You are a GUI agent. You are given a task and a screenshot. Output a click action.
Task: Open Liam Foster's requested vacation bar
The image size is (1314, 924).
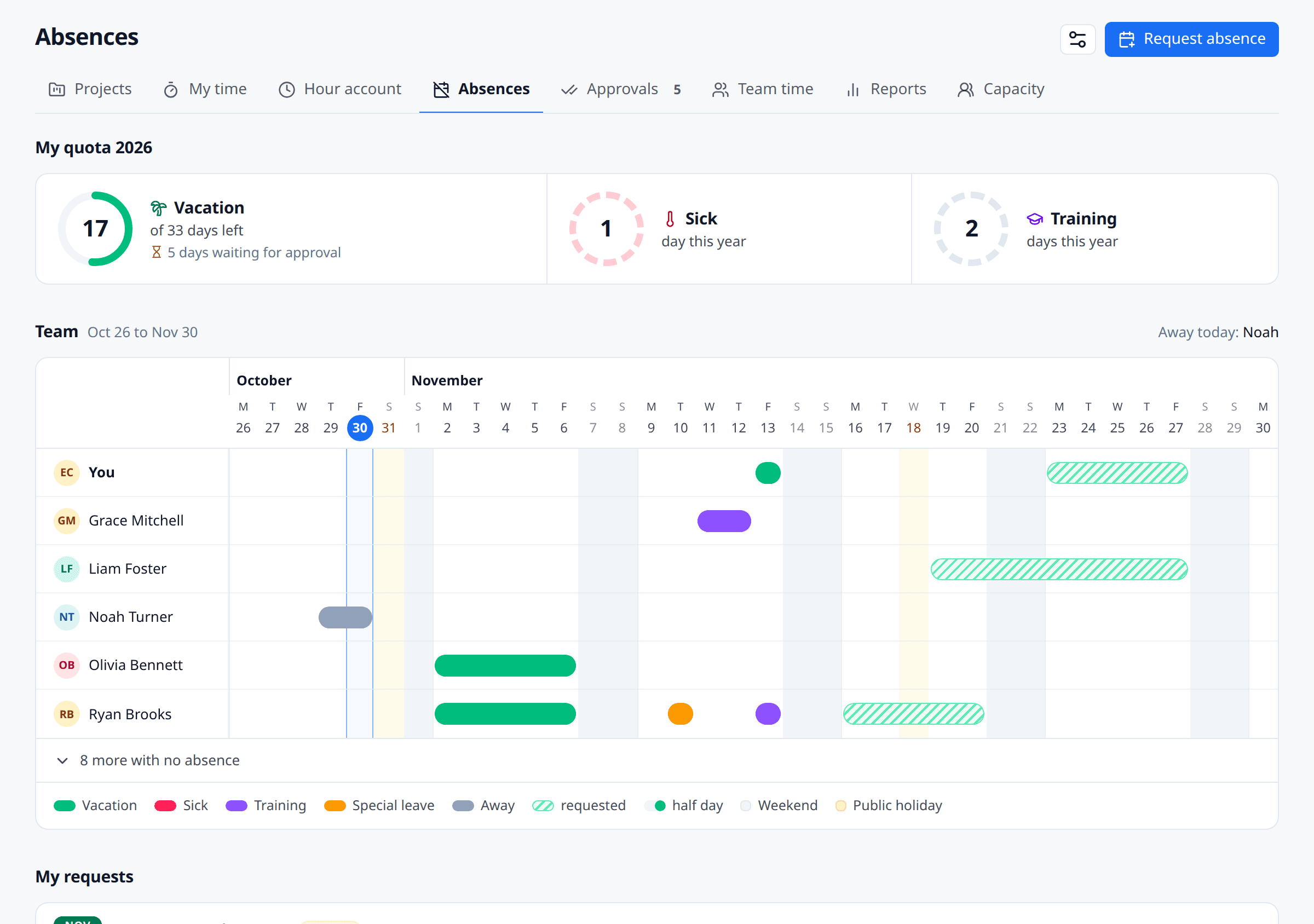point(1059,569)
